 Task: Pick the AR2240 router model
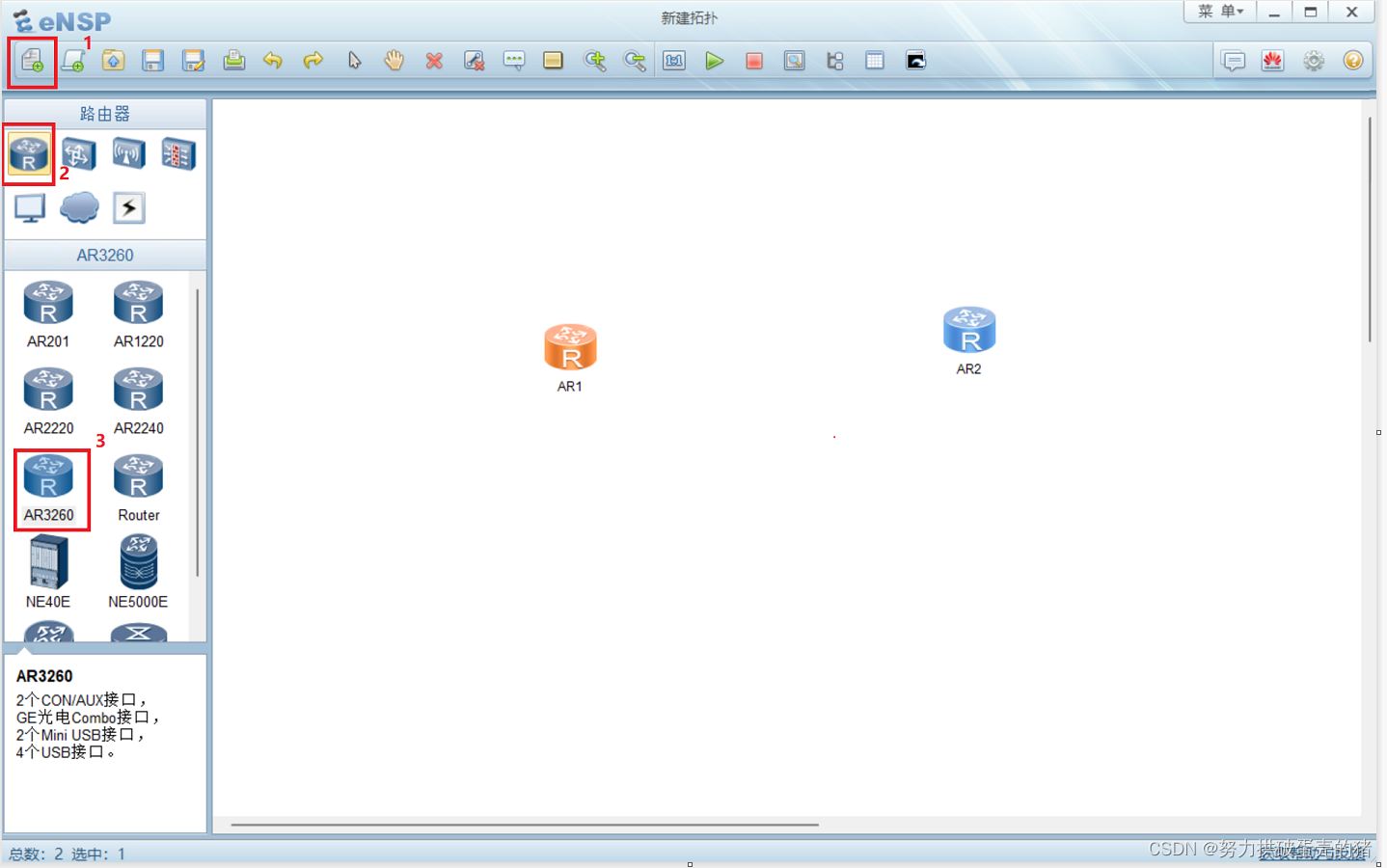coord(139,401)
